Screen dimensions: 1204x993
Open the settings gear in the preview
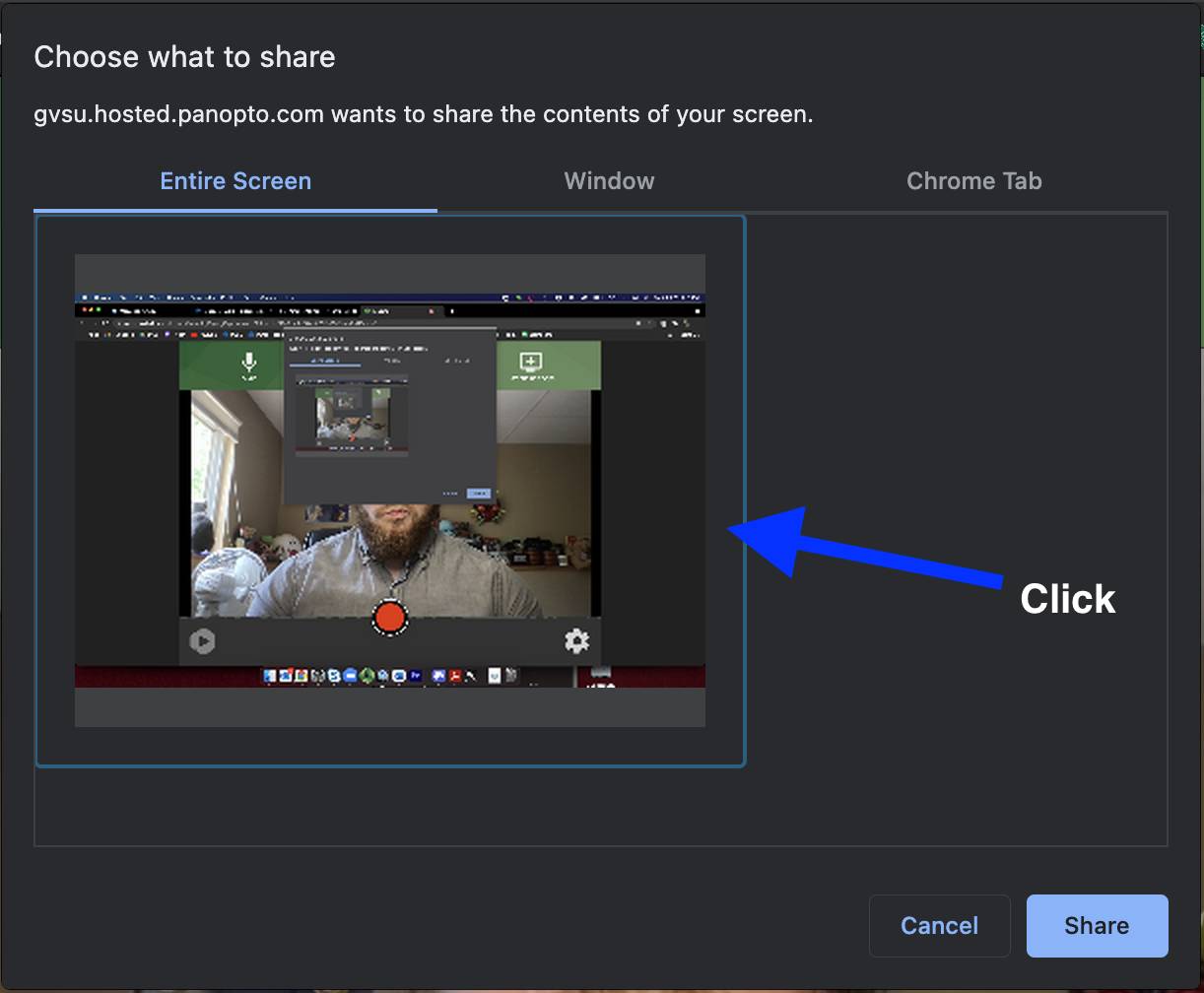[576, 640]
